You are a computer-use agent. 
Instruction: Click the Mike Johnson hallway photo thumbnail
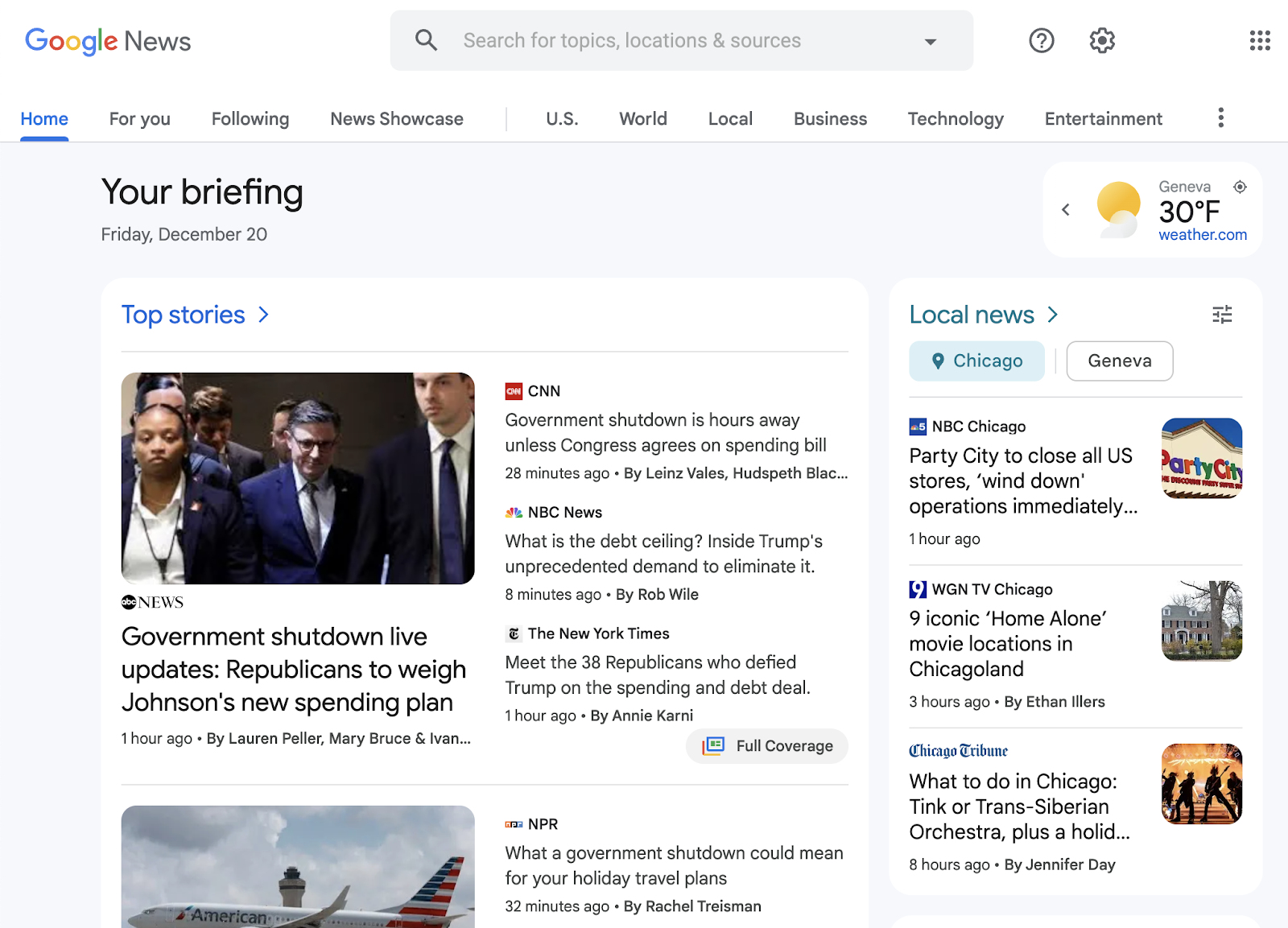click(x=298, y=478)
